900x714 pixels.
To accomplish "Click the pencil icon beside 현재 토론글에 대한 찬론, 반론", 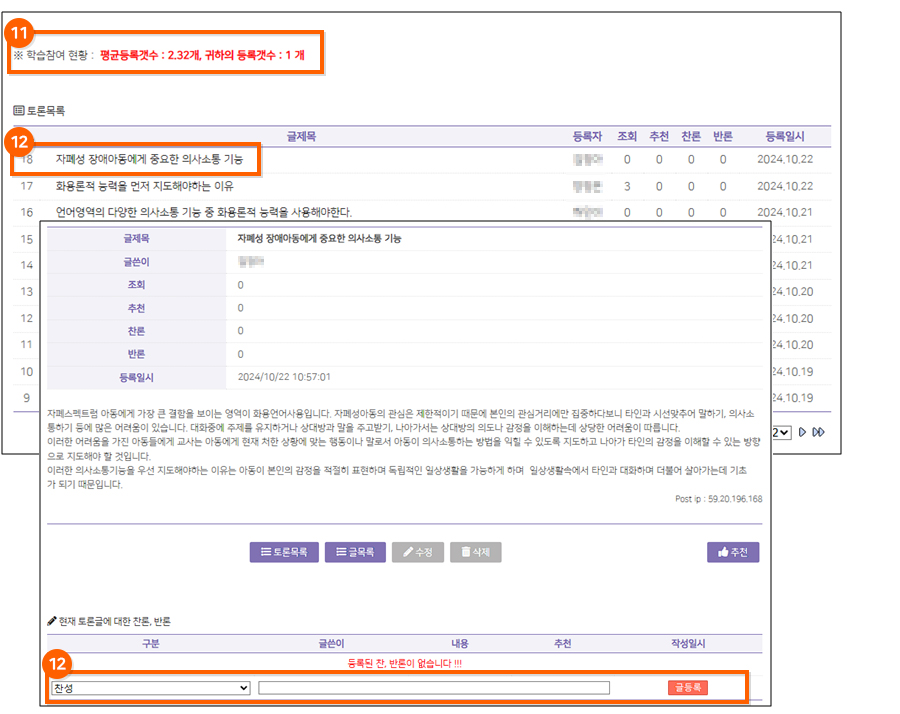I will click(52, 621).
